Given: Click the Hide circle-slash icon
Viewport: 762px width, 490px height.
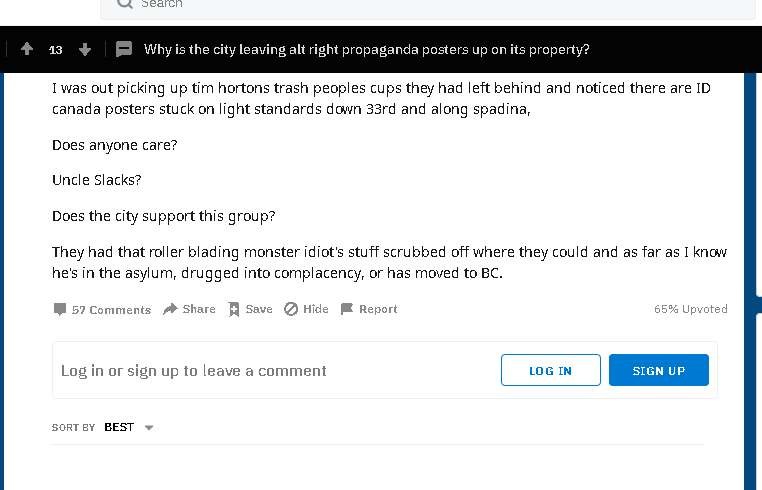Looking at the screenshot, I should click(291, 309).
